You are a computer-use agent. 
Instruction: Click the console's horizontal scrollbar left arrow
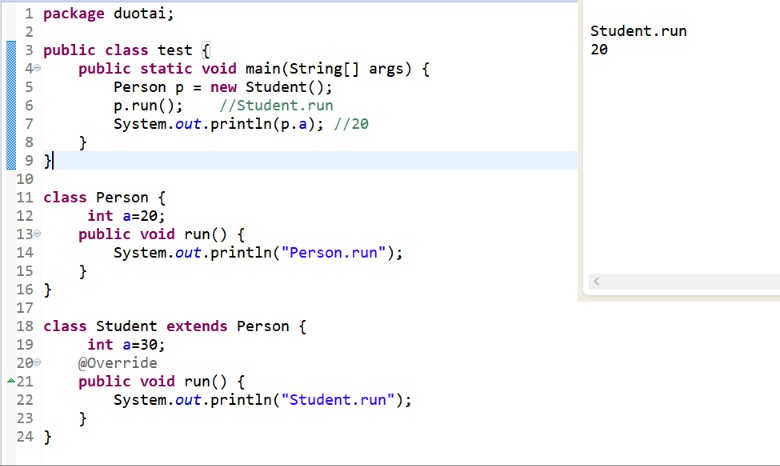[596, 281]
